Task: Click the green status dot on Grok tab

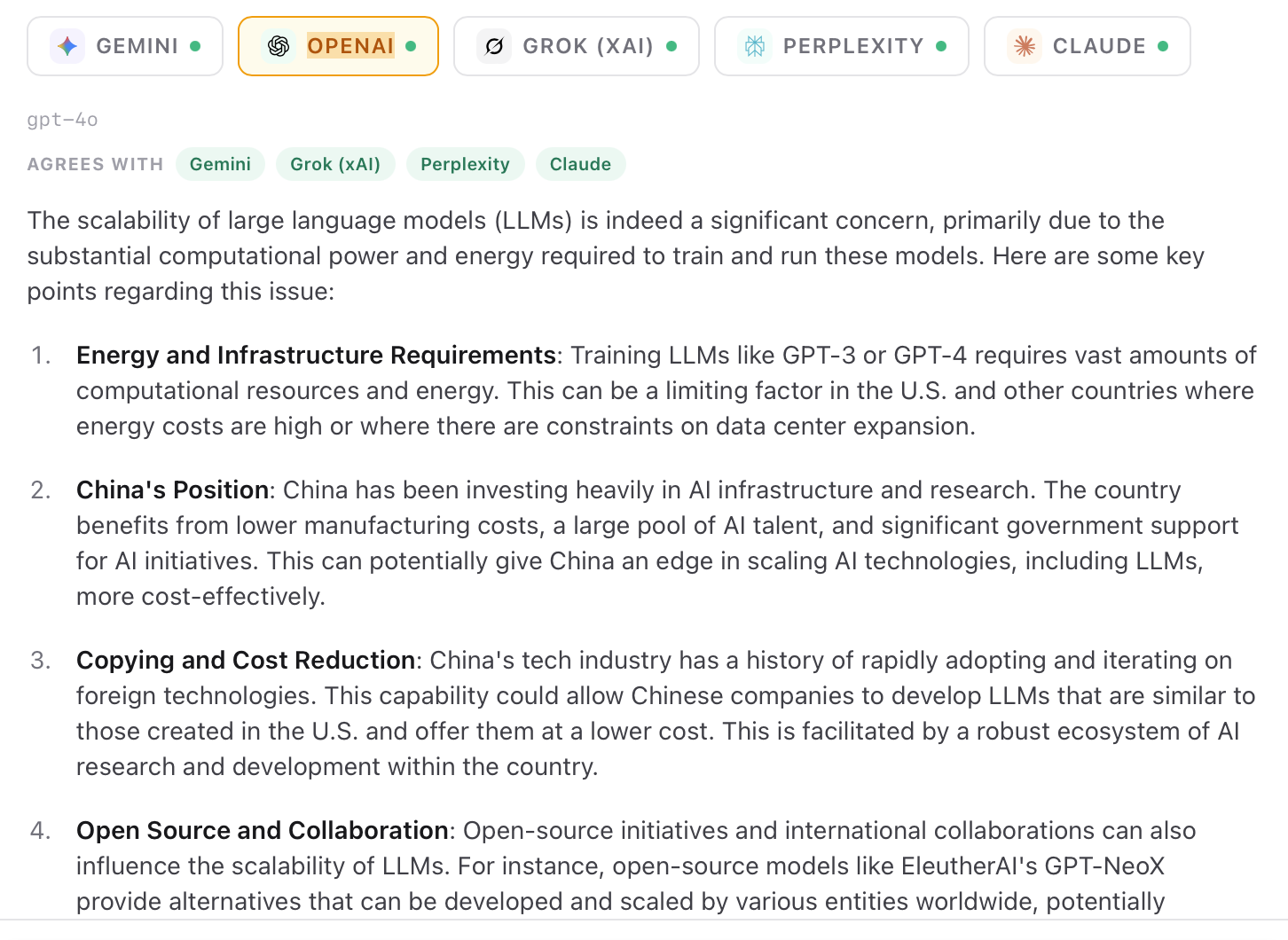Action: 671,46
